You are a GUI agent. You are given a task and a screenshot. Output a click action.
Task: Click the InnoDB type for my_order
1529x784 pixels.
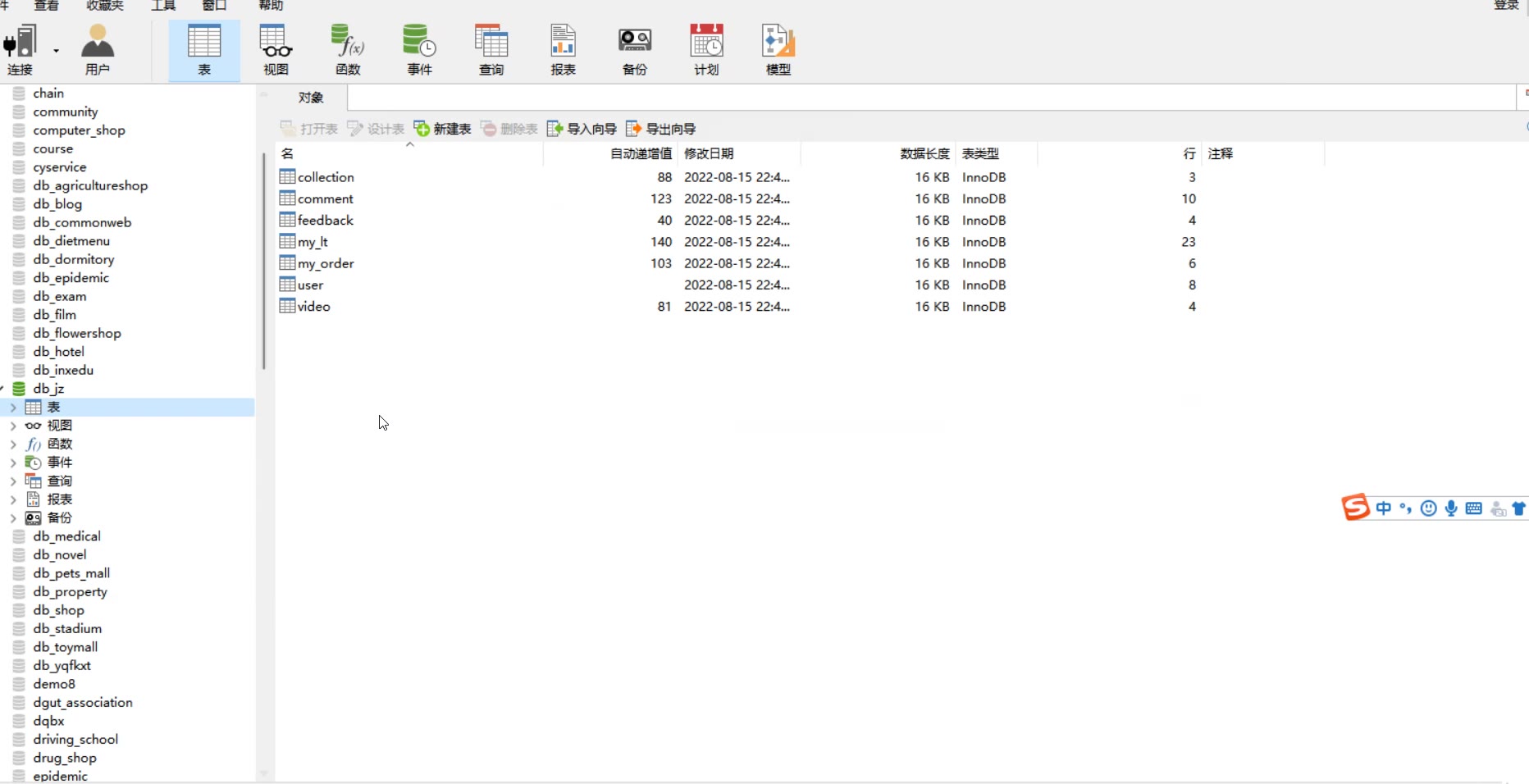tap(984, 263)
